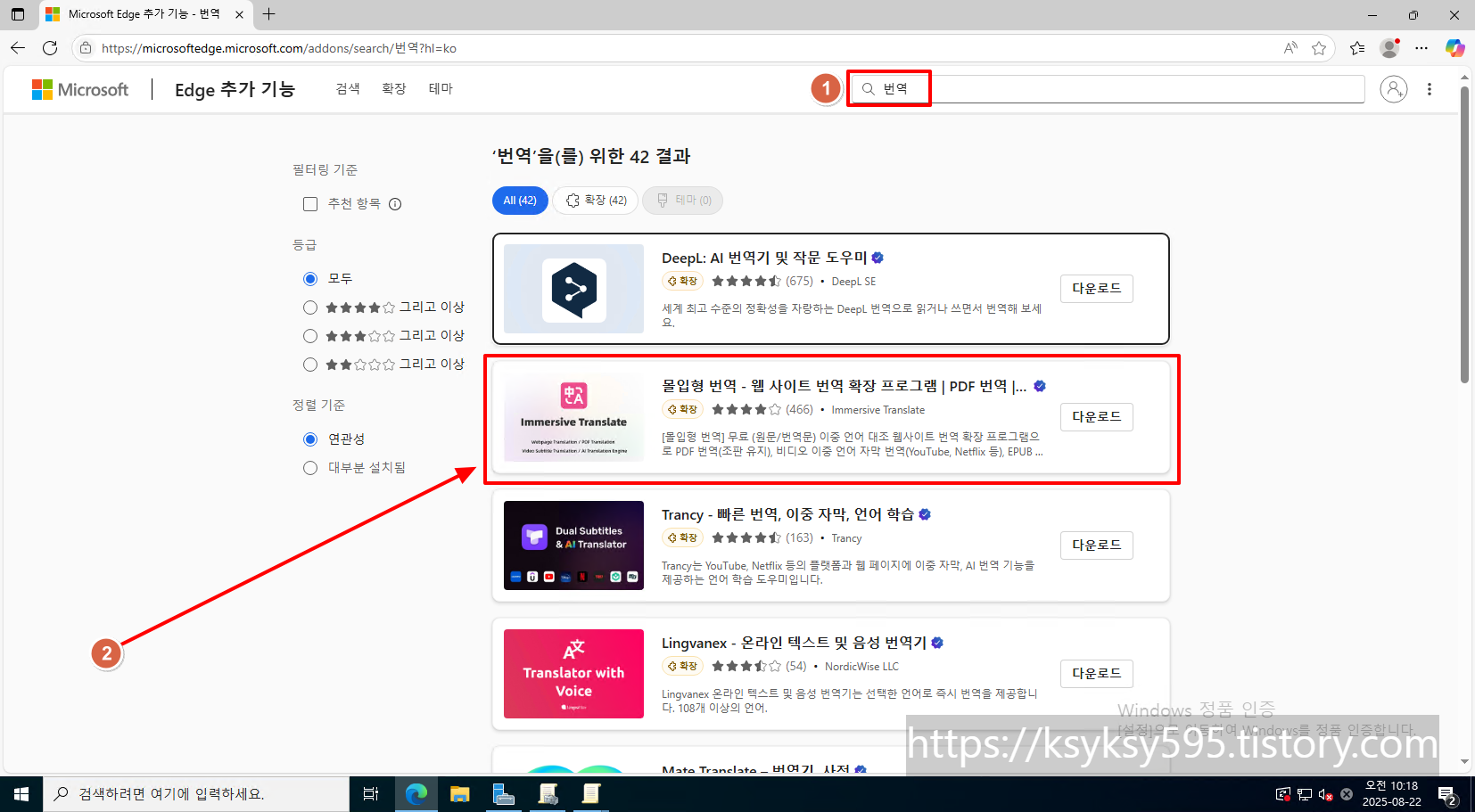Close the Microsoft Edge 추가 기능 tab

tap(239, 14)
